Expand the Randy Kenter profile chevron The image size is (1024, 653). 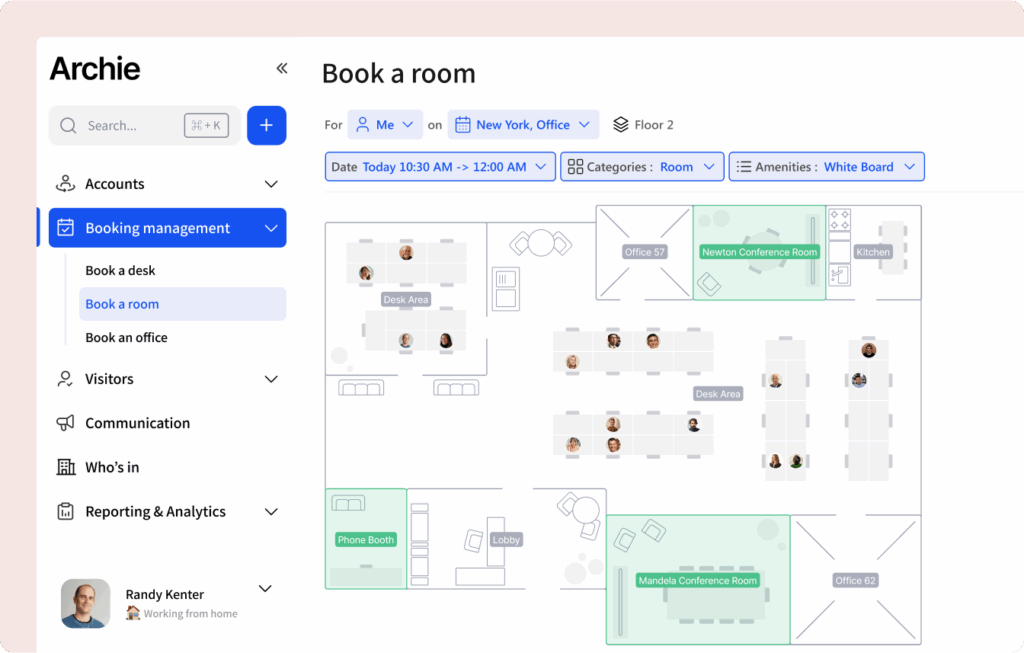pos(265,589)
